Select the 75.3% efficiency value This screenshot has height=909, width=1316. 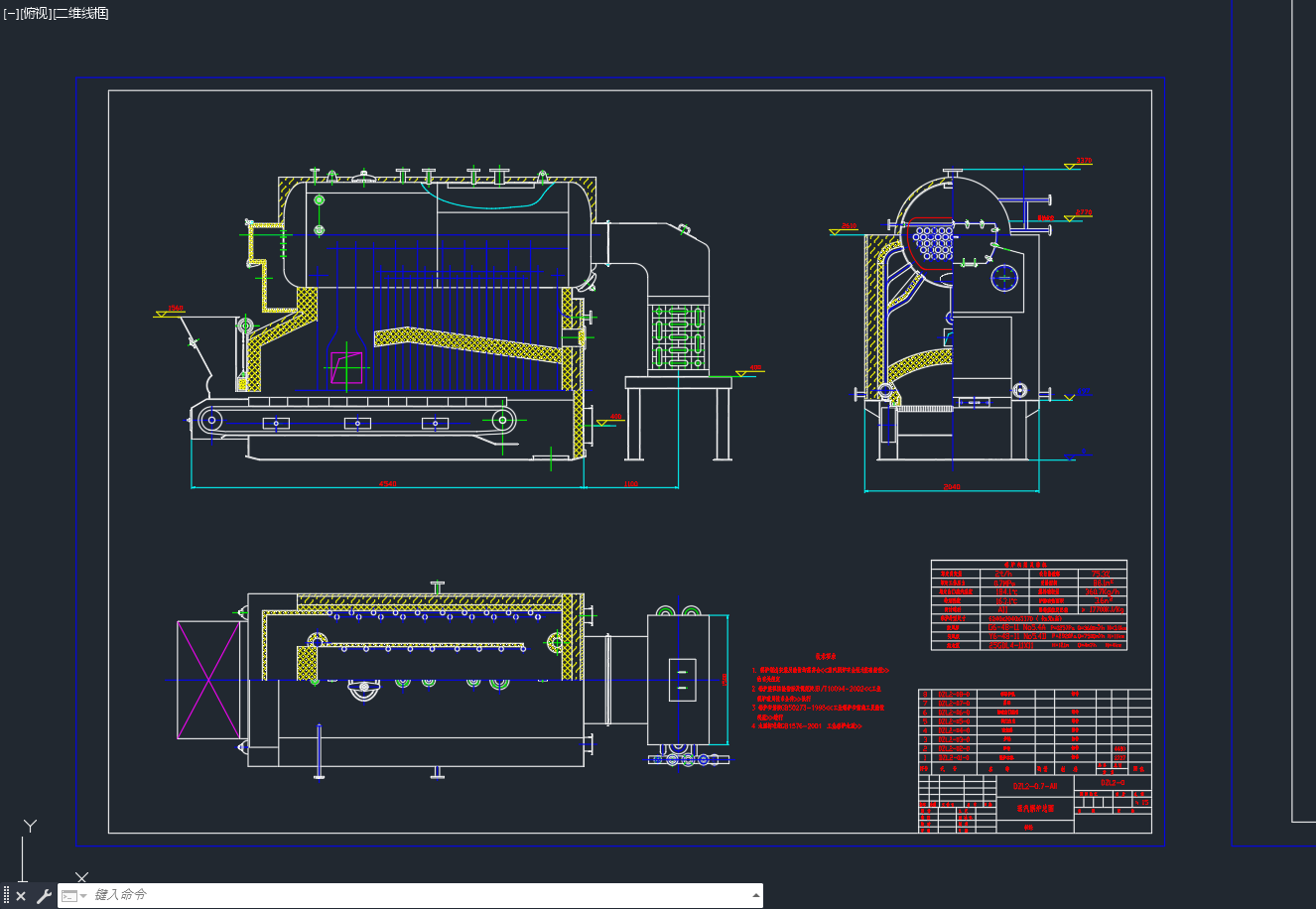1101,574
